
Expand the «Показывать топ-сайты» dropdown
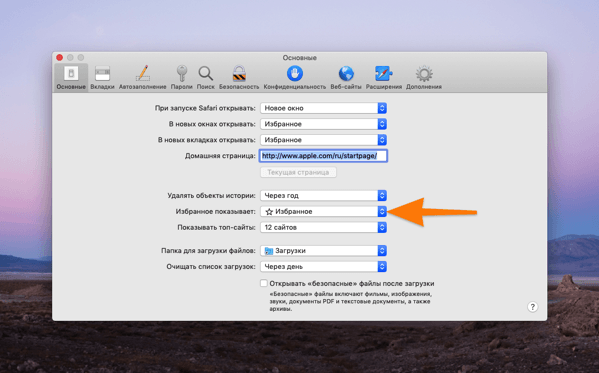324,227
